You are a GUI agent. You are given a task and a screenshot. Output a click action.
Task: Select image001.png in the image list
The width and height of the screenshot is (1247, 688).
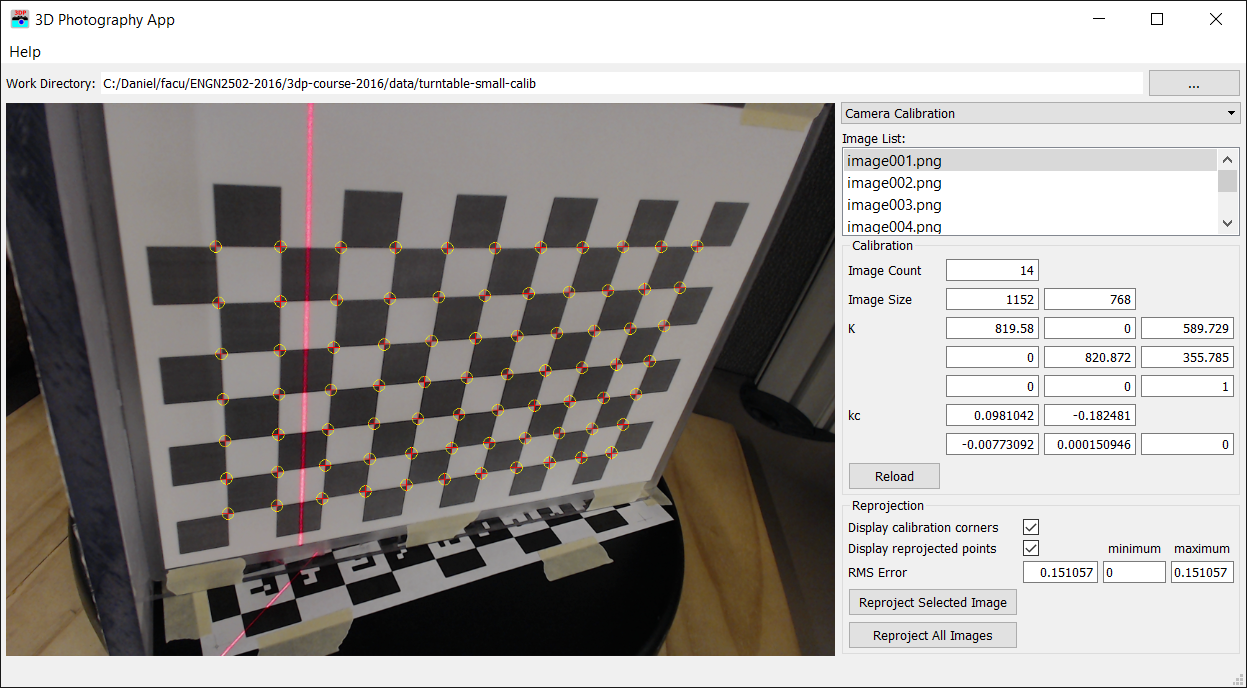pos(1029,160)
